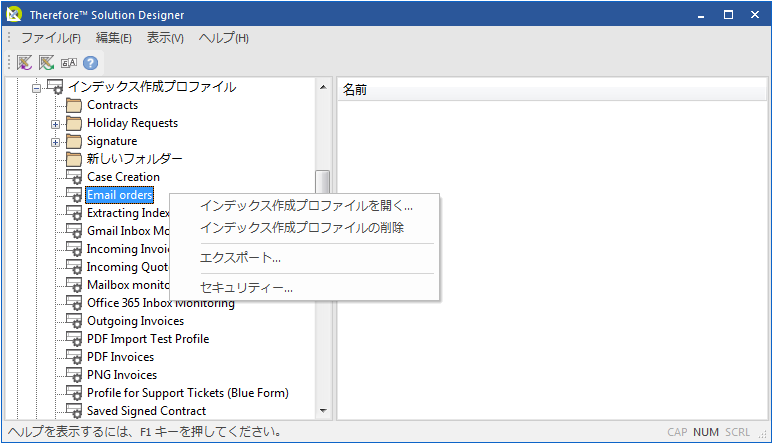Image resolution: width=773 pixels, height=444 pixels.
Task: Click the CAP indicator in status bar
Action: click(677, 432)
